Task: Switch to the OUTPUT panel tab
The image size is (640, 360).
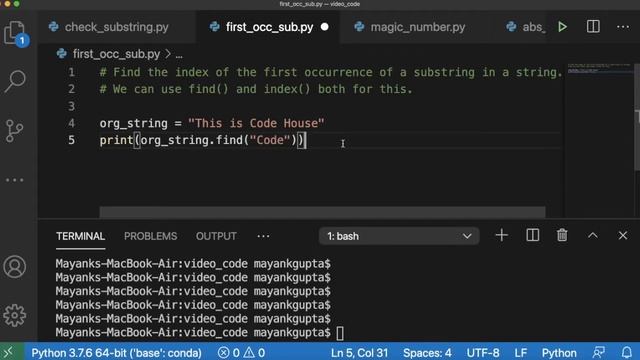Action: point(216,236)
